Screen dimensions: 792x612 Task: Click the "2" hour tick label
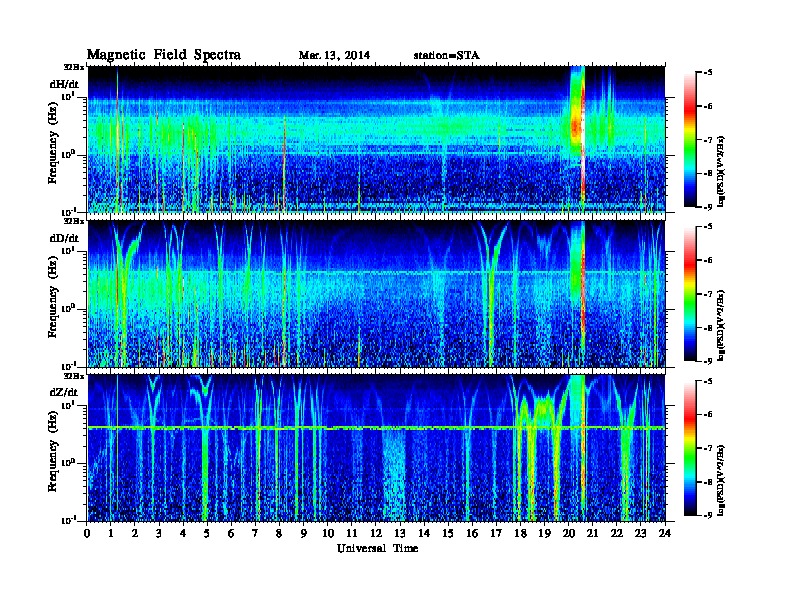coord(135,534)
